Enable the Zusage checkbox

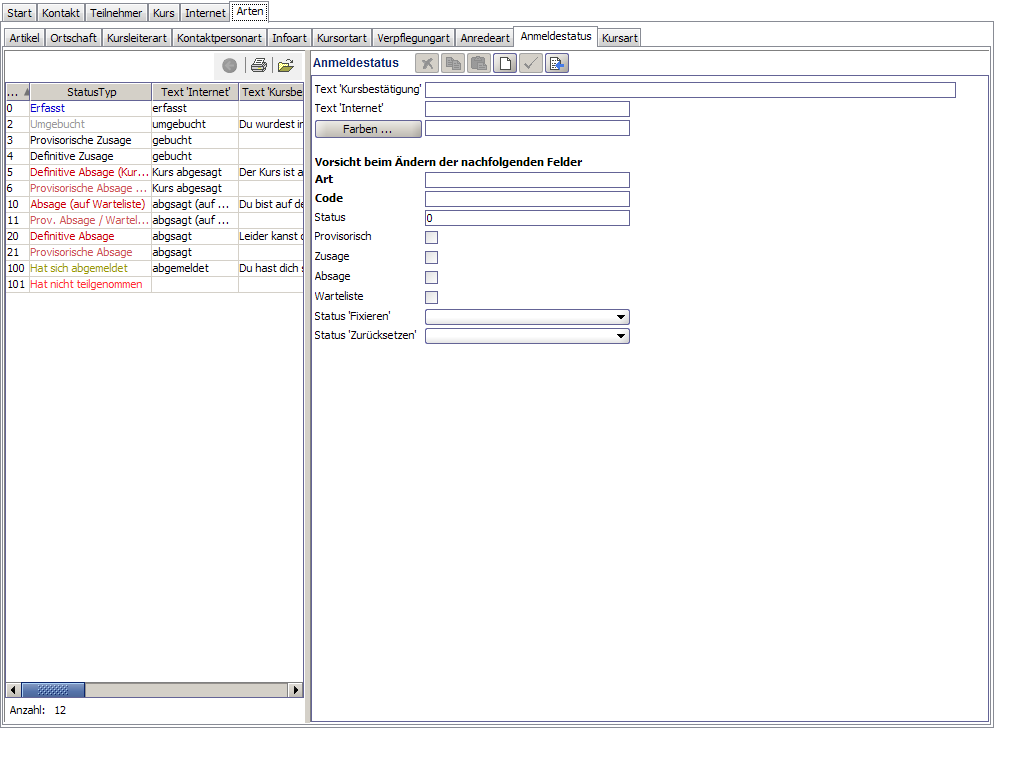pyautogui.click(x=431, y=258)
